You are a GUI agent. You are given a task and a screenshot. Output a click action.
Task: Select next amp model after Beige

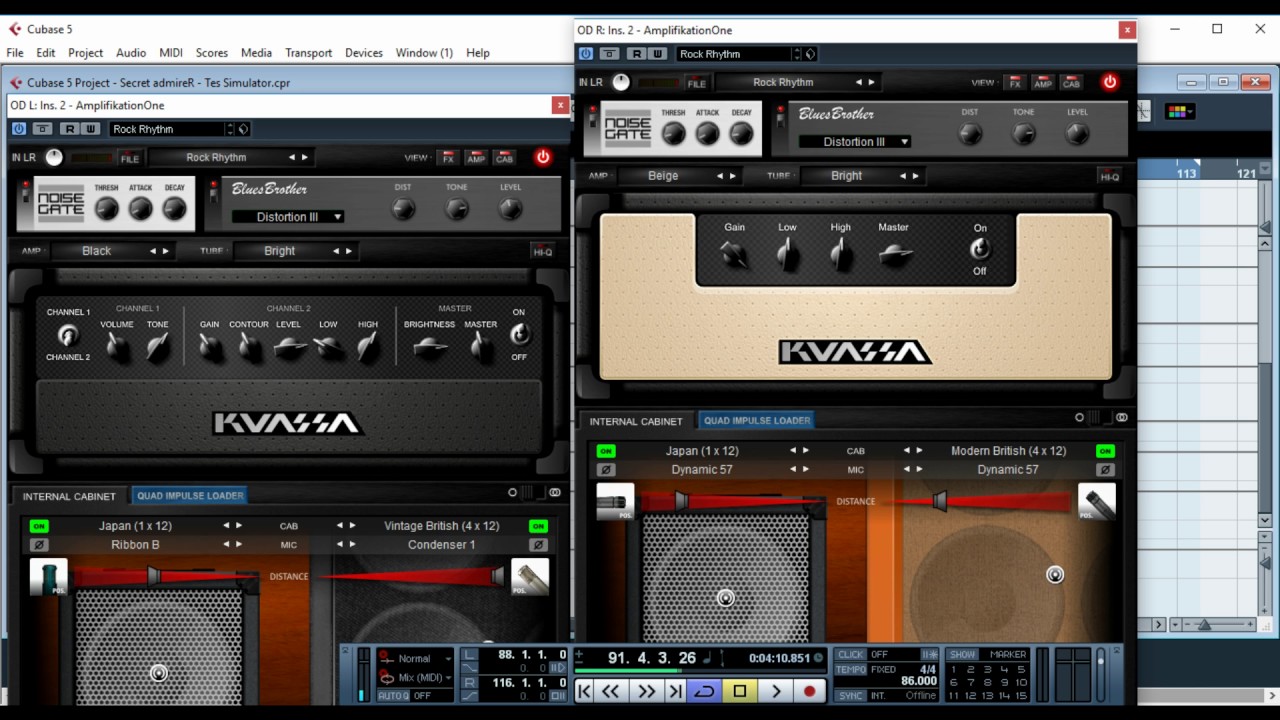click(x=732, y=176)
